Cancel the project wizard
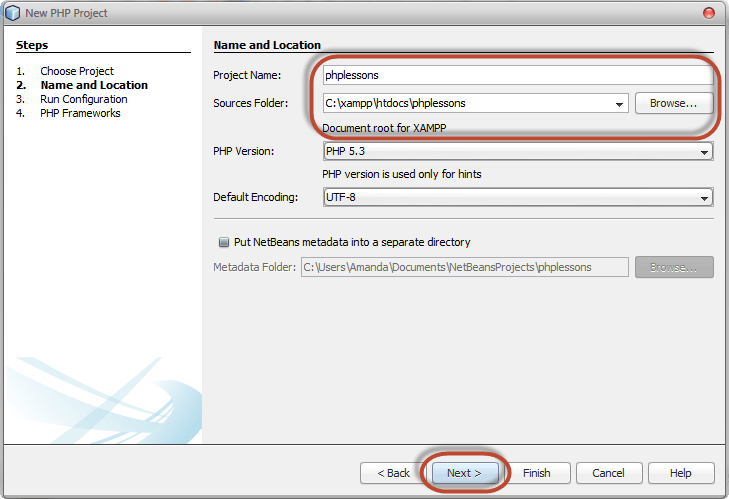Screen dimensions: 729x499 pos(608,473)
